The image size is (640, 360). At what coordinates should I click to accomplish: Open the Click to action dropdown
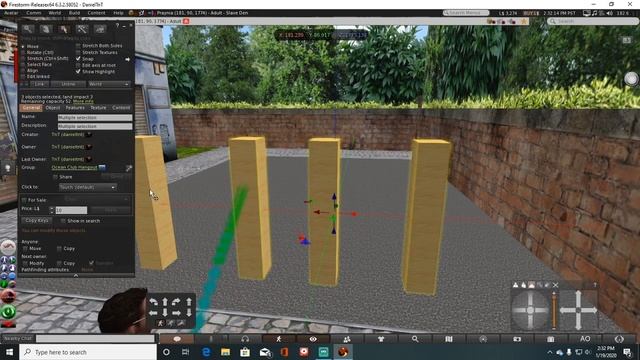click(88, 187)
